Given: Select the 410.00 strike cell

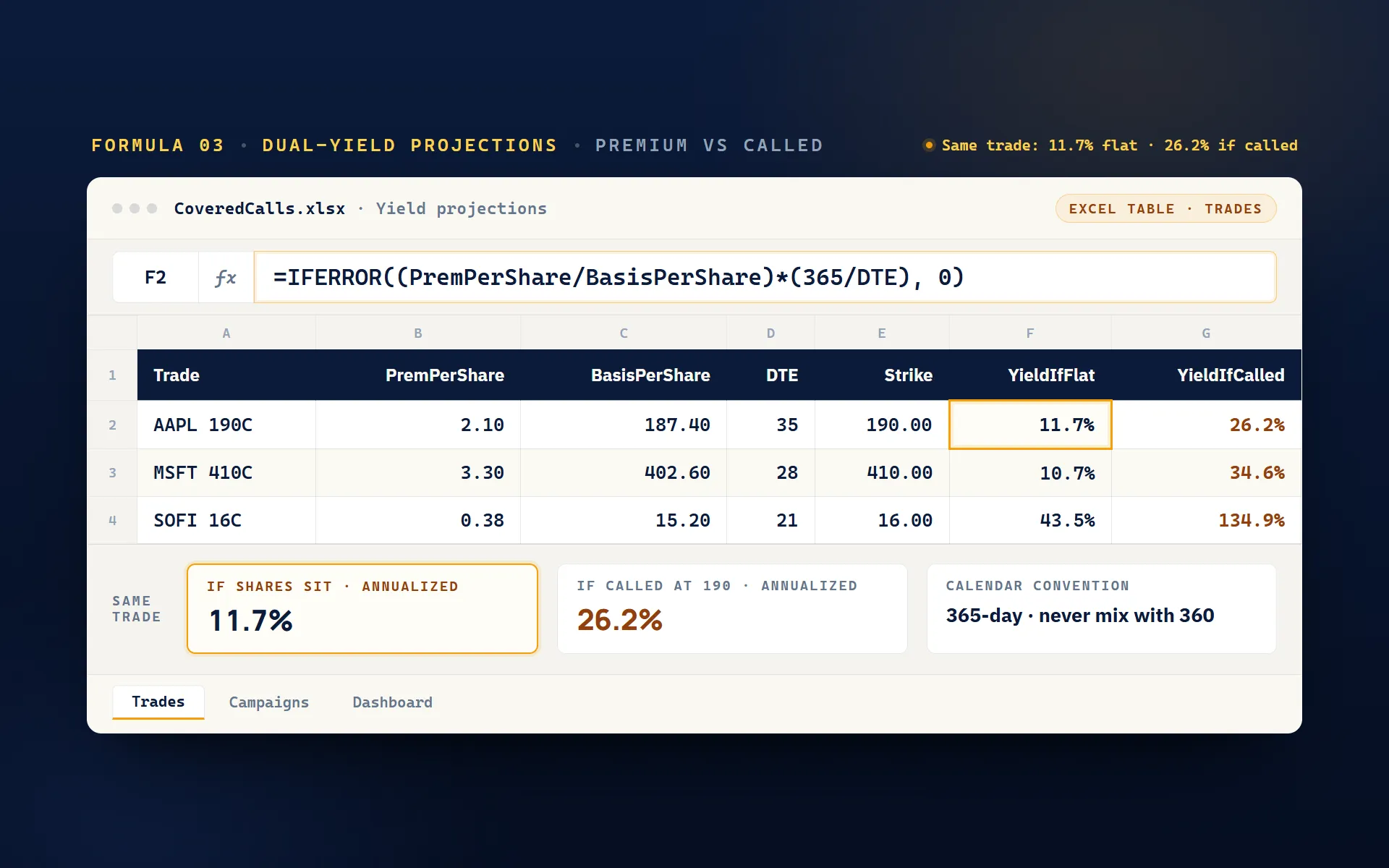Looking at the screenshot, I should click(882, 472).
